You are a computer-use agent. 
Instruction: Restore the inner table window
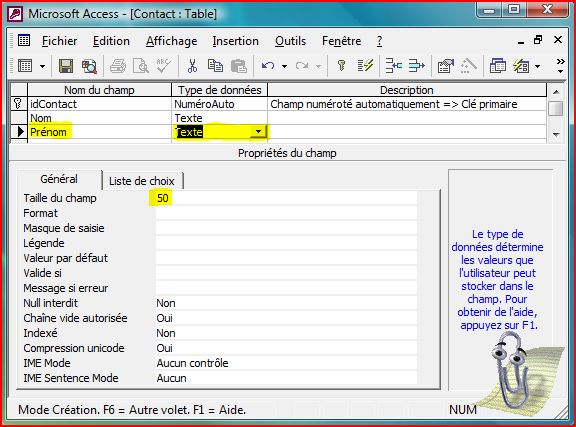click(538, 40)
